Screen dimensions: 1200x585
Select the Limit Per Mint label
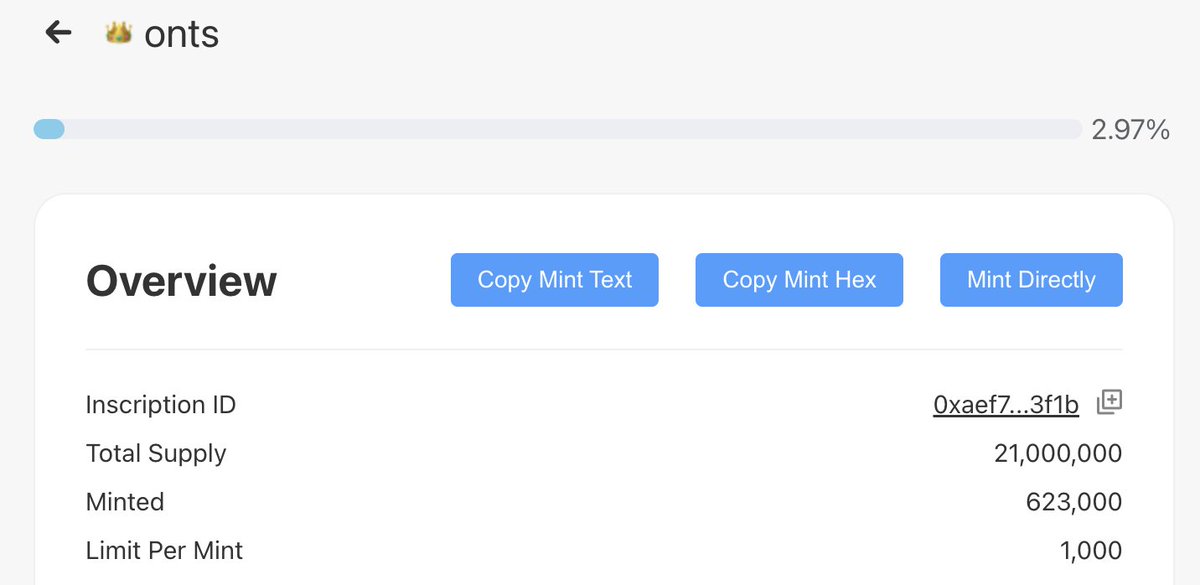[165, 550]
